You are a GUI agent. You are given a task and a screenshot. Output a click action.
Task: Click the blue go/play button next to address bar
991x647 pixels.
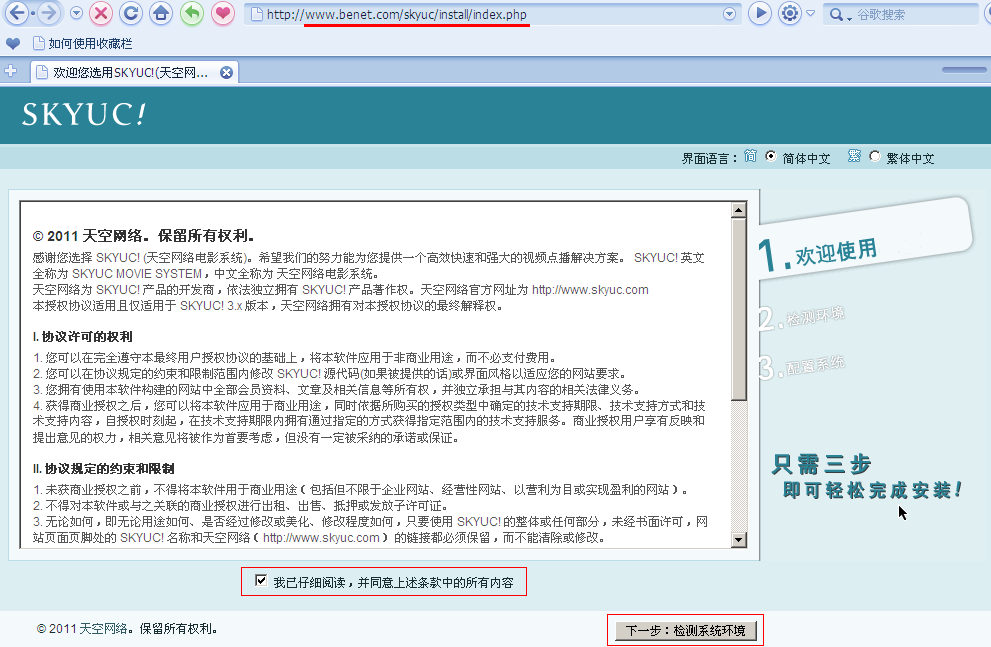(760, 13)
